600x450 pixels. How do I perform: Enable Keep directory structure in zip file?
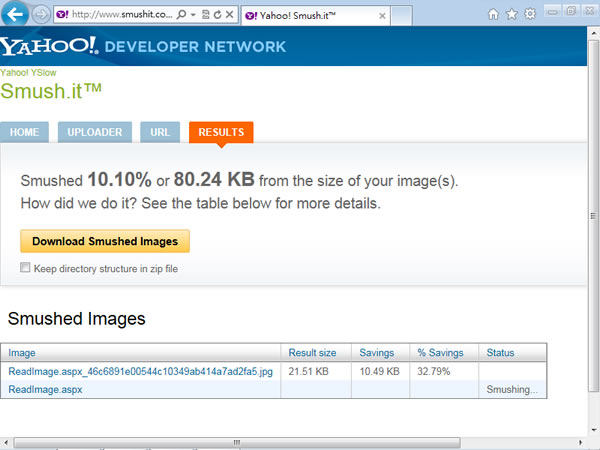click(x=25, y=267)
